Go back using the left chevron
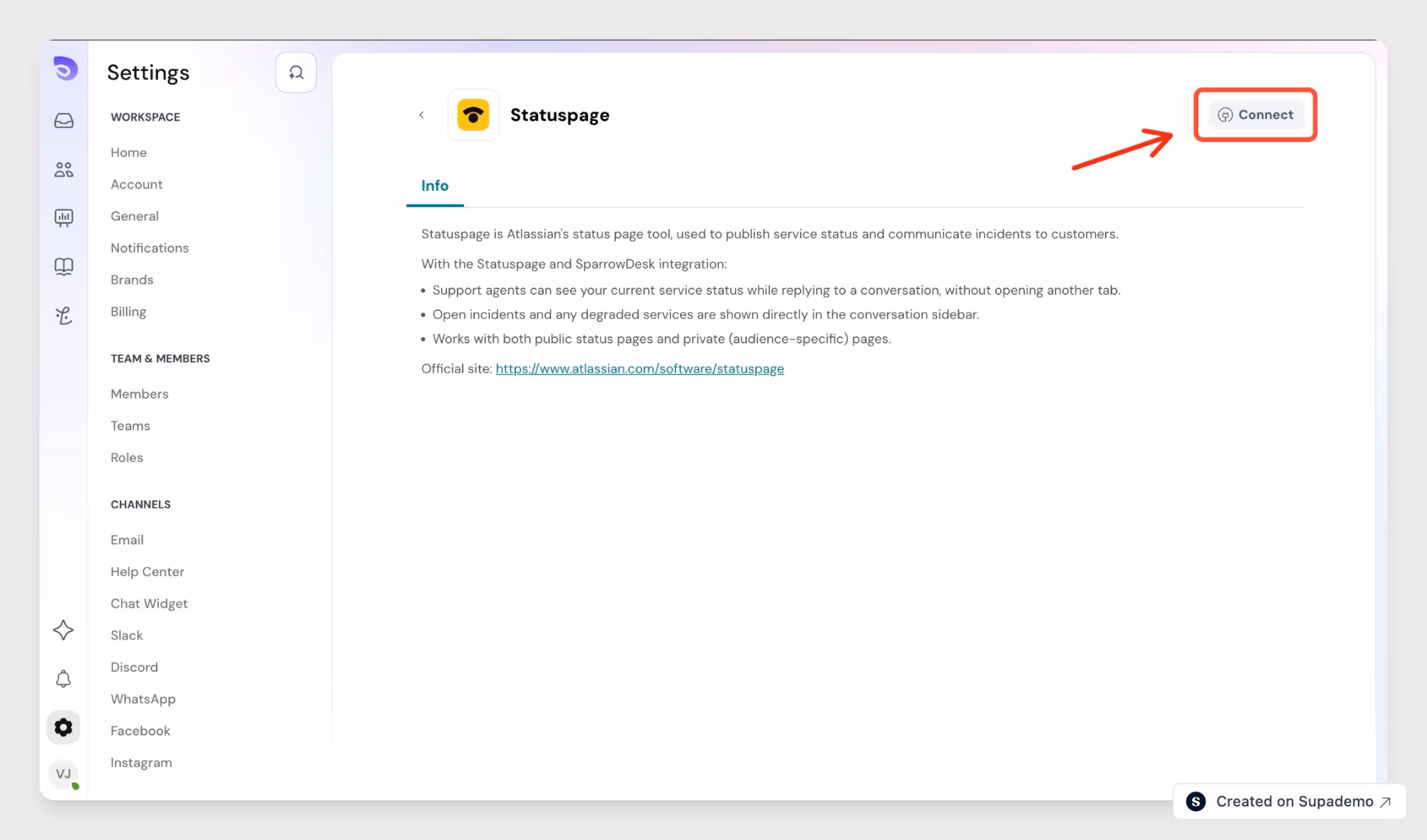1427x840 pixels. (422, 115)
